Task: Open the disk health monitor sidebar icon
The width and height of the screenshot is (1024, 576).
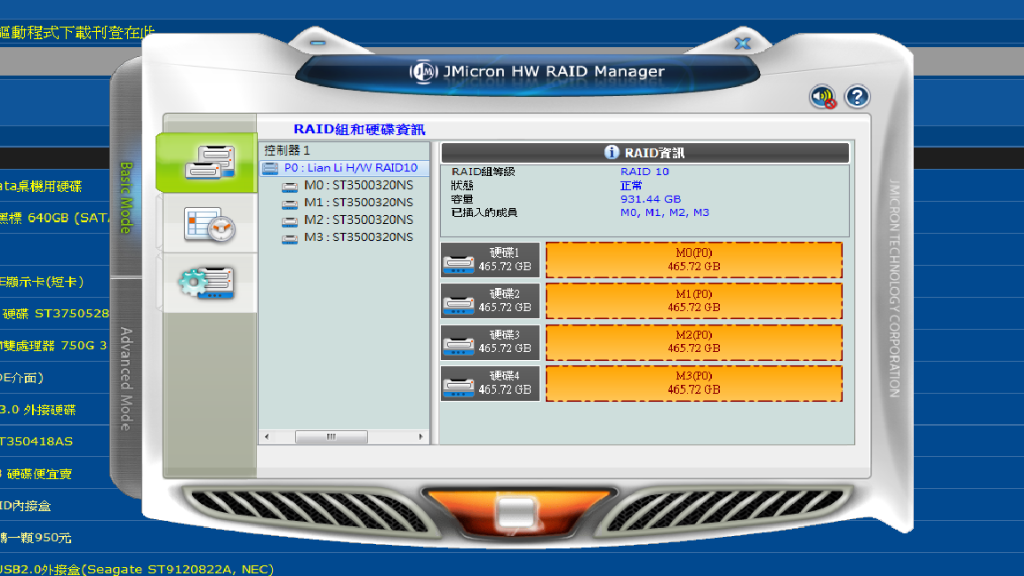Action: click(210, 225)
